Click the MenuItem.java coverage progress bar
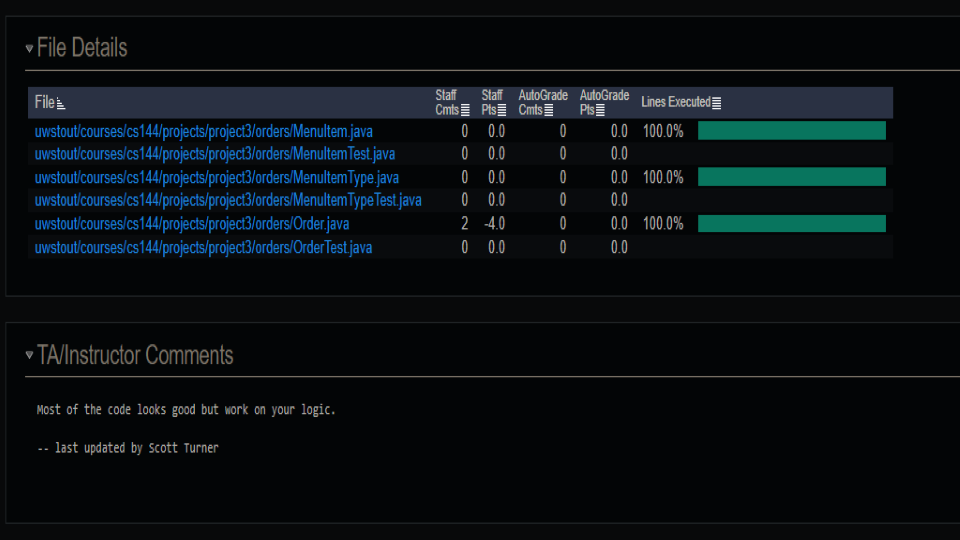 coord(792,130)
